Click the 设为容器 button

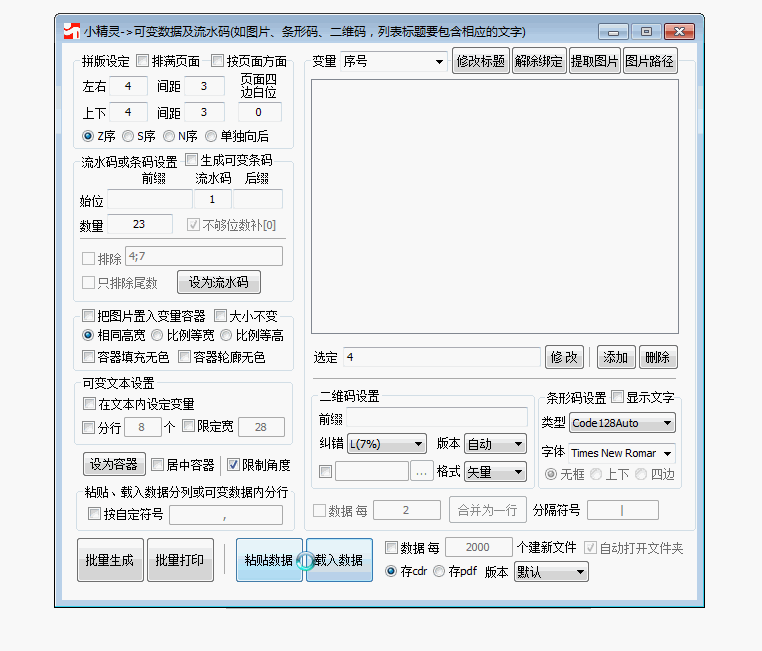click(x=114, y=464)
